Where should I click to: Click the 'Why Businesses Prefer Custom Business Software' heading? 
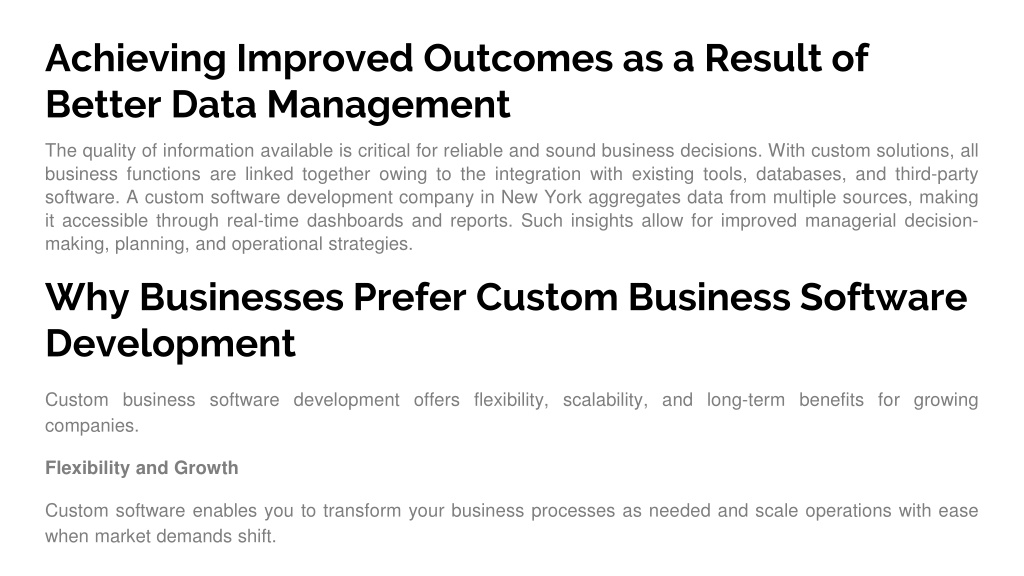(506, 298)
